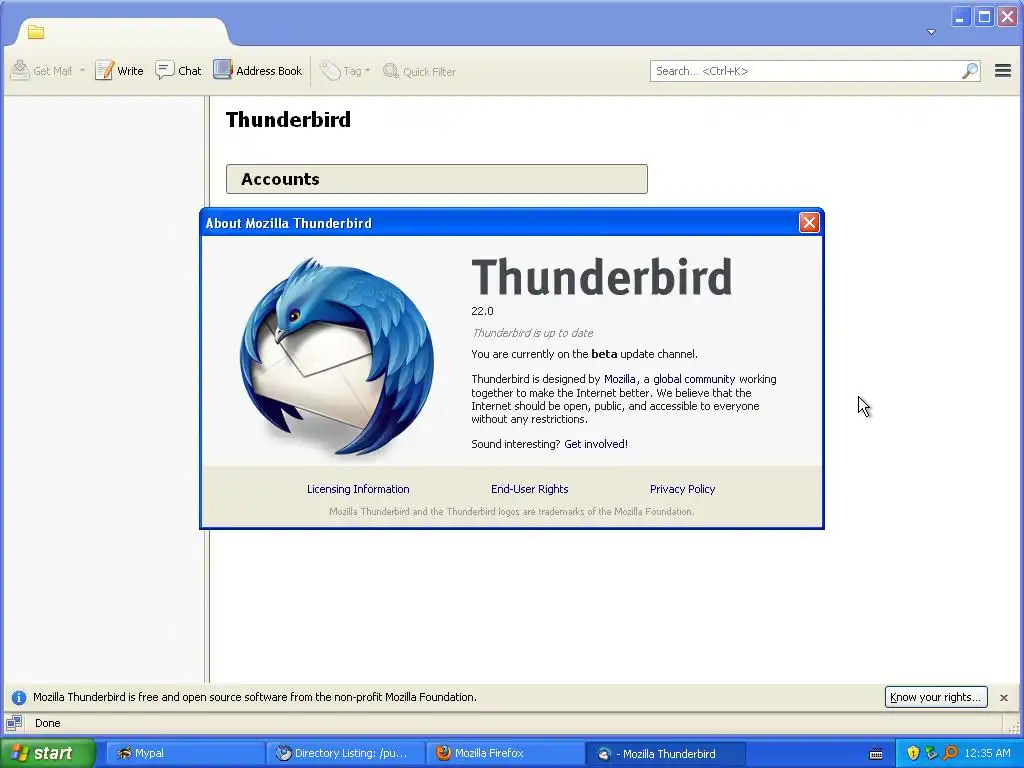Viewport: 1024px width, 768px height.
Task: Click the orange magnifier tray icon
Action: tap(950, 753)
